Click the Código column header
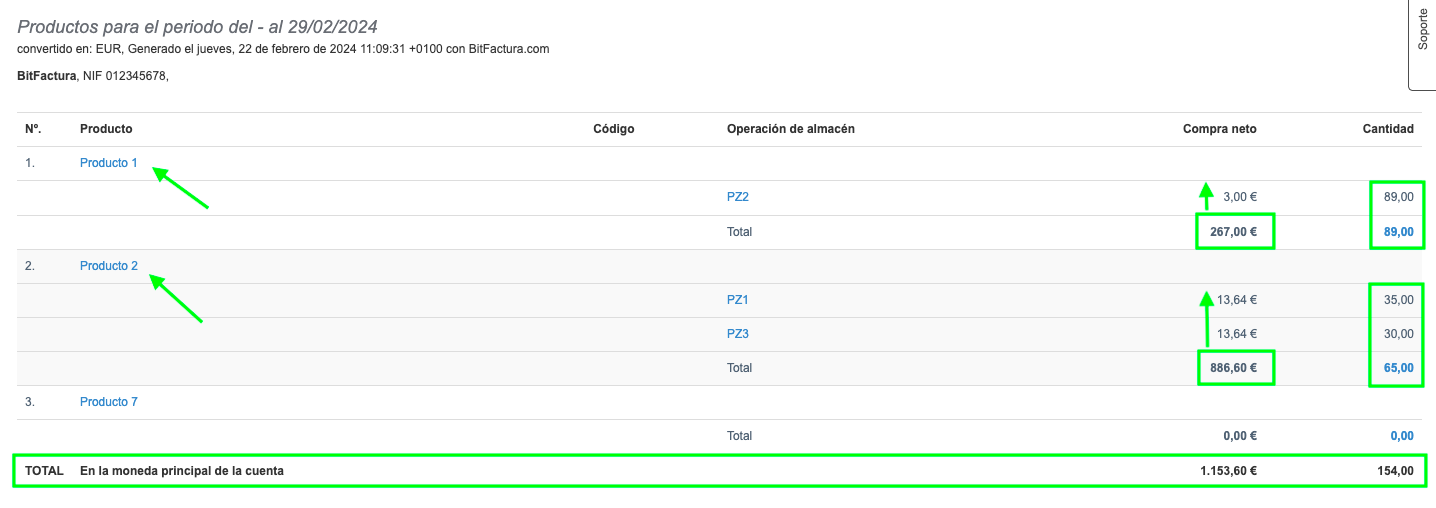The image size is (1436, 508). pos(613,129)
